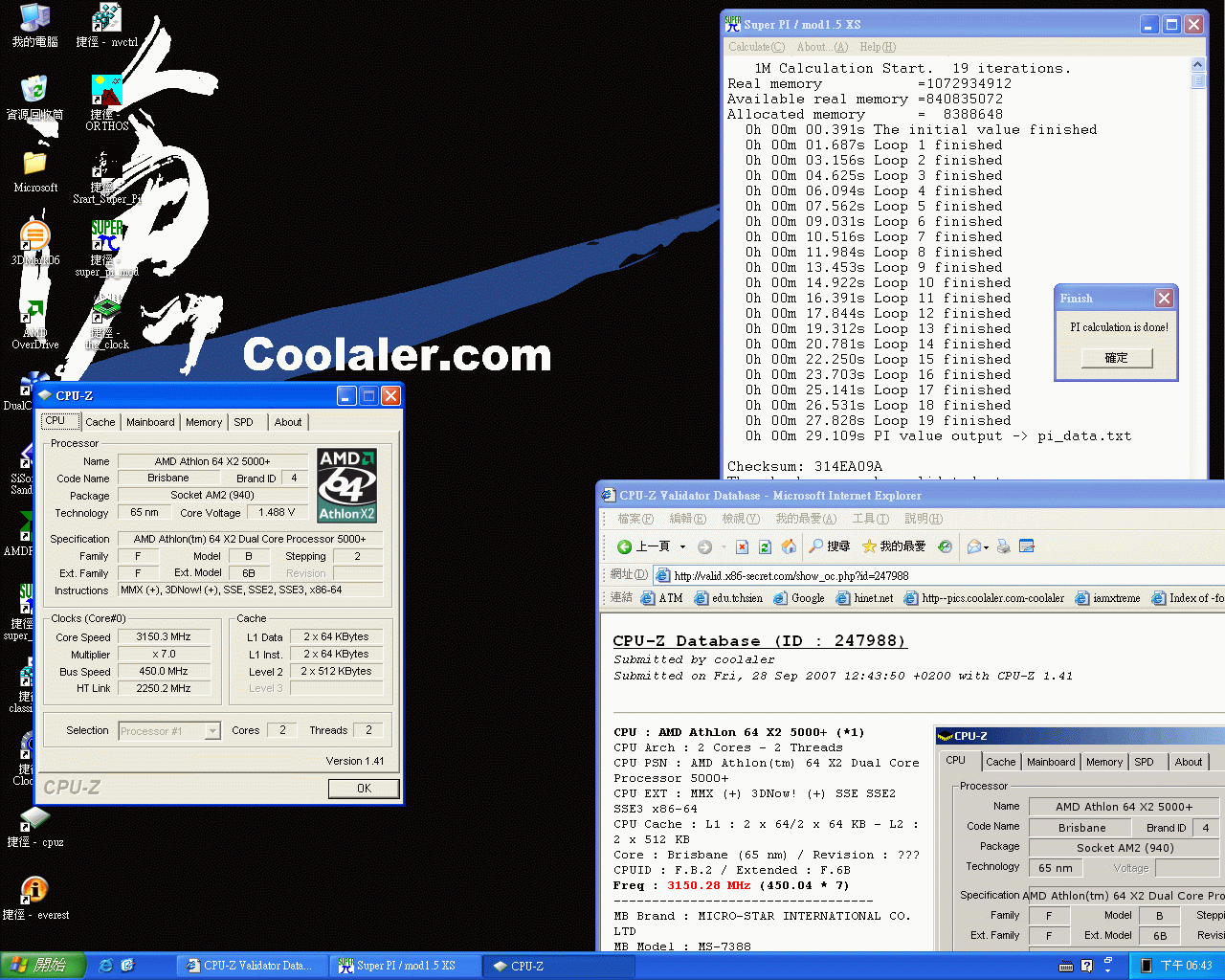The height and width of the screenshot is (980, 1225).
Task: Click the IE Home button
Action: coord(789,546)
